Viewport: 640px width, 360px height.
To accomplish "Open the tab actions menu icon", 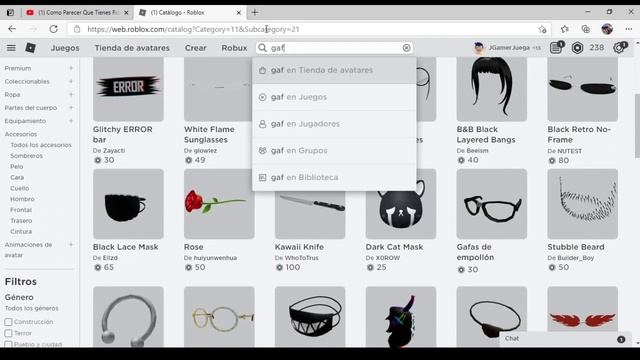I will click(10, 13).
